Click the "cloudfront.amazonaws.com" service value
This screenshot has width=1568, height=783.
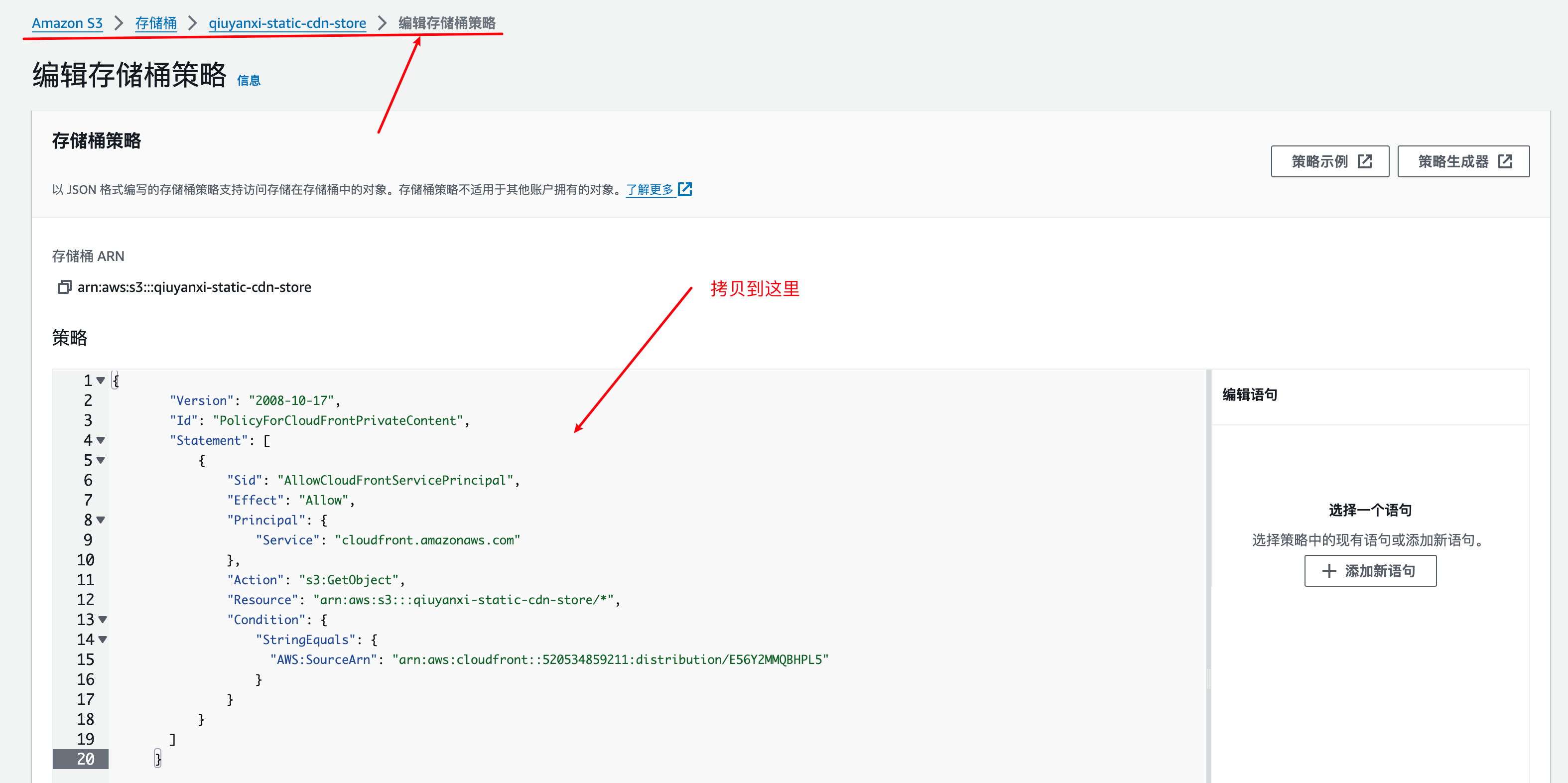coord(427,540)
